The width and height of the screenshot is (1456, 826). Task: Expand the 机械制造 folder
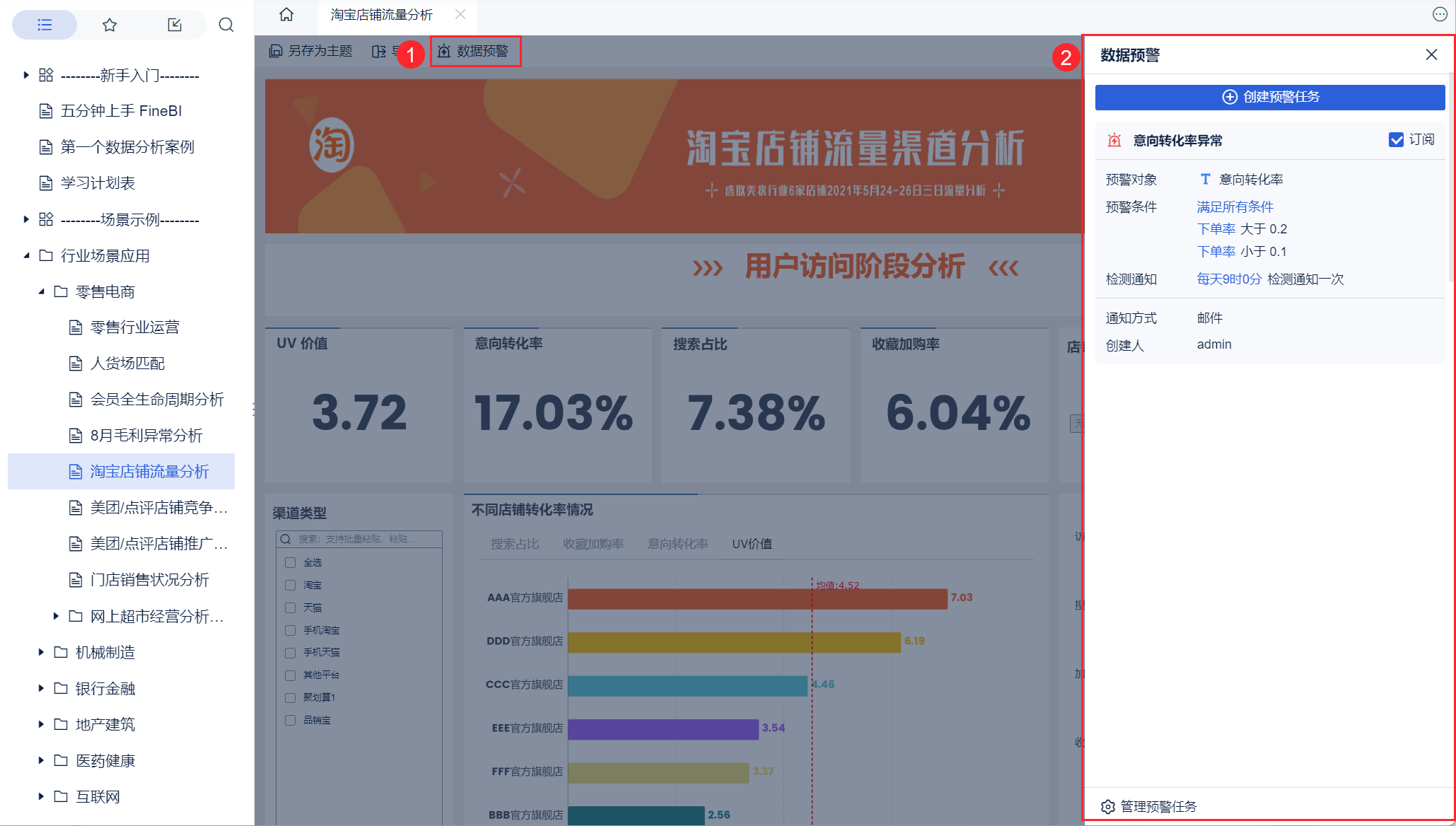coord(41,652)
